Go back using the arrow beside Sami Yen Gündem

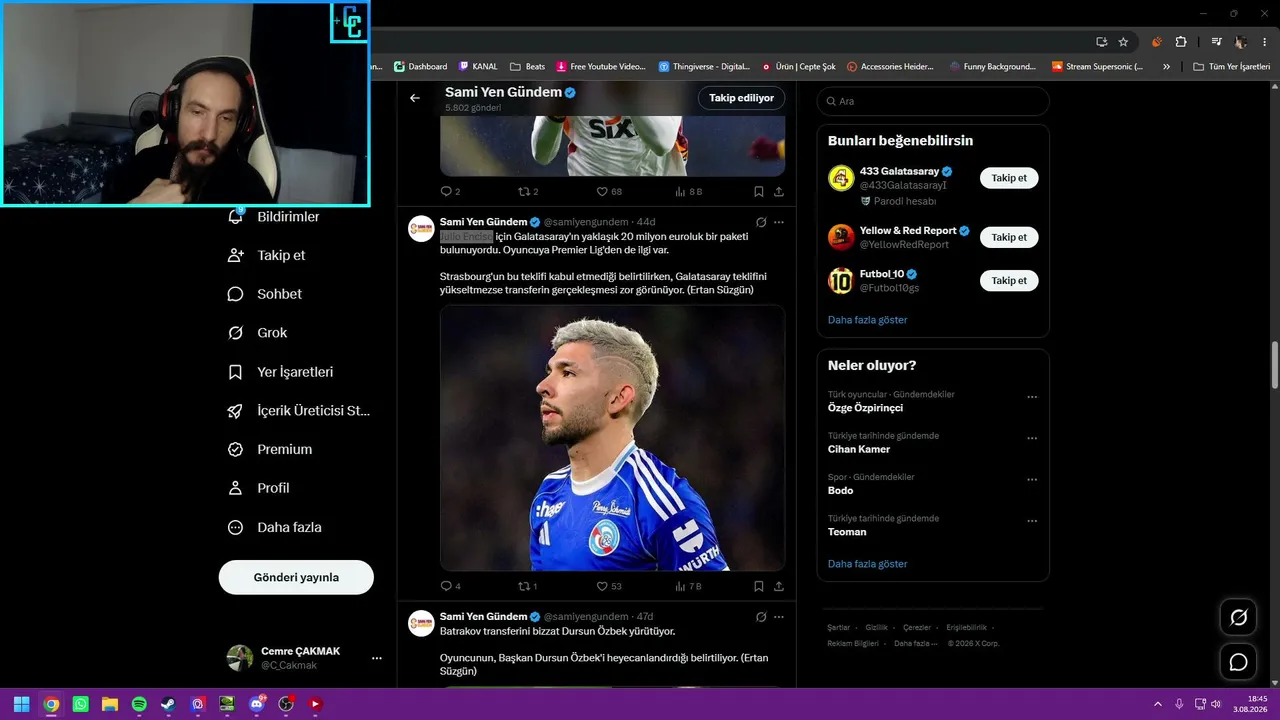coord(415,98)
